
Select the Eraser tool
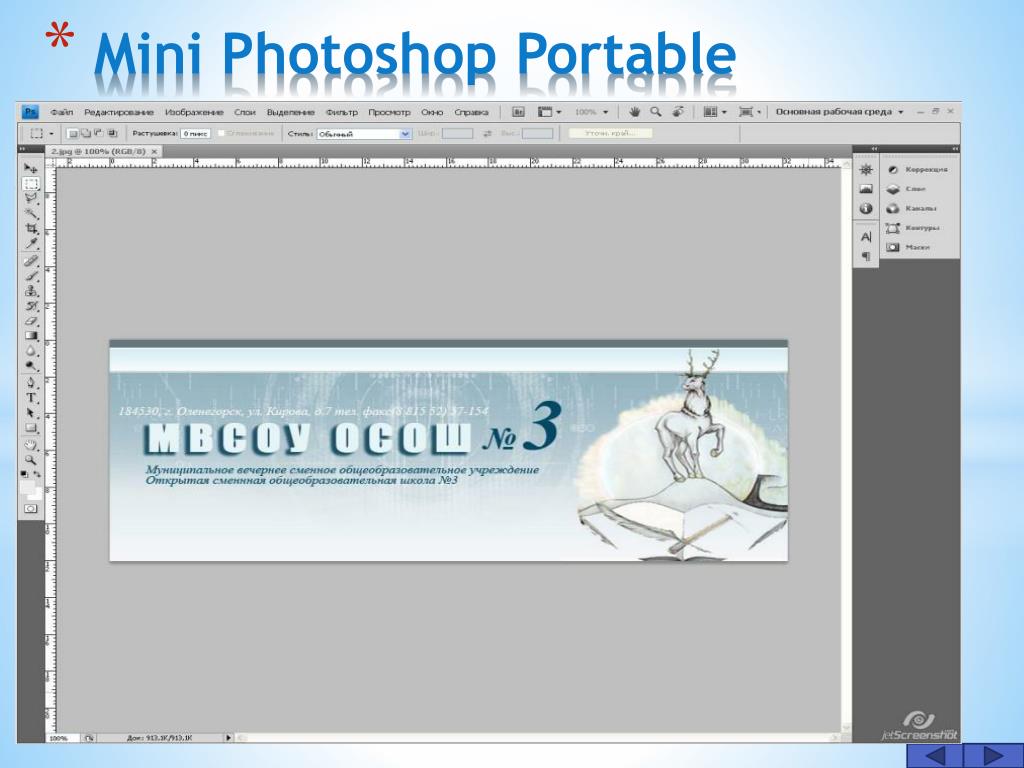pos(31,321)
